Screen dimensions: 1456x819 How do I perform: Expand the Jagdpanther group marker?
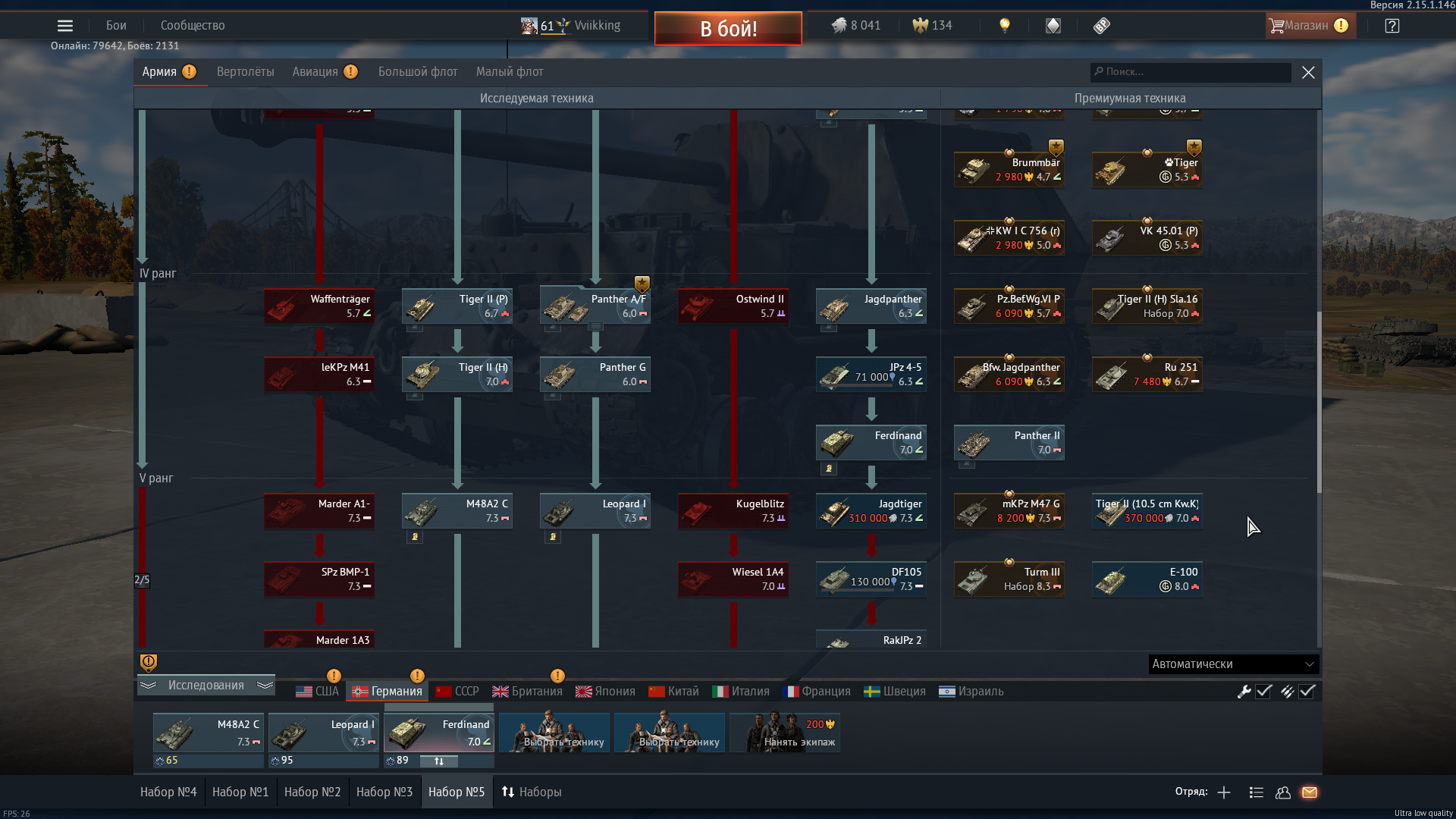click(x=829, y=328)
